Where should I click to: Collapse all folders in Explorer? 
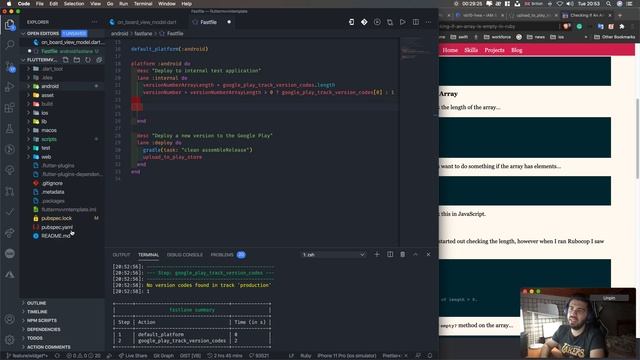click(x=99, y=60)
